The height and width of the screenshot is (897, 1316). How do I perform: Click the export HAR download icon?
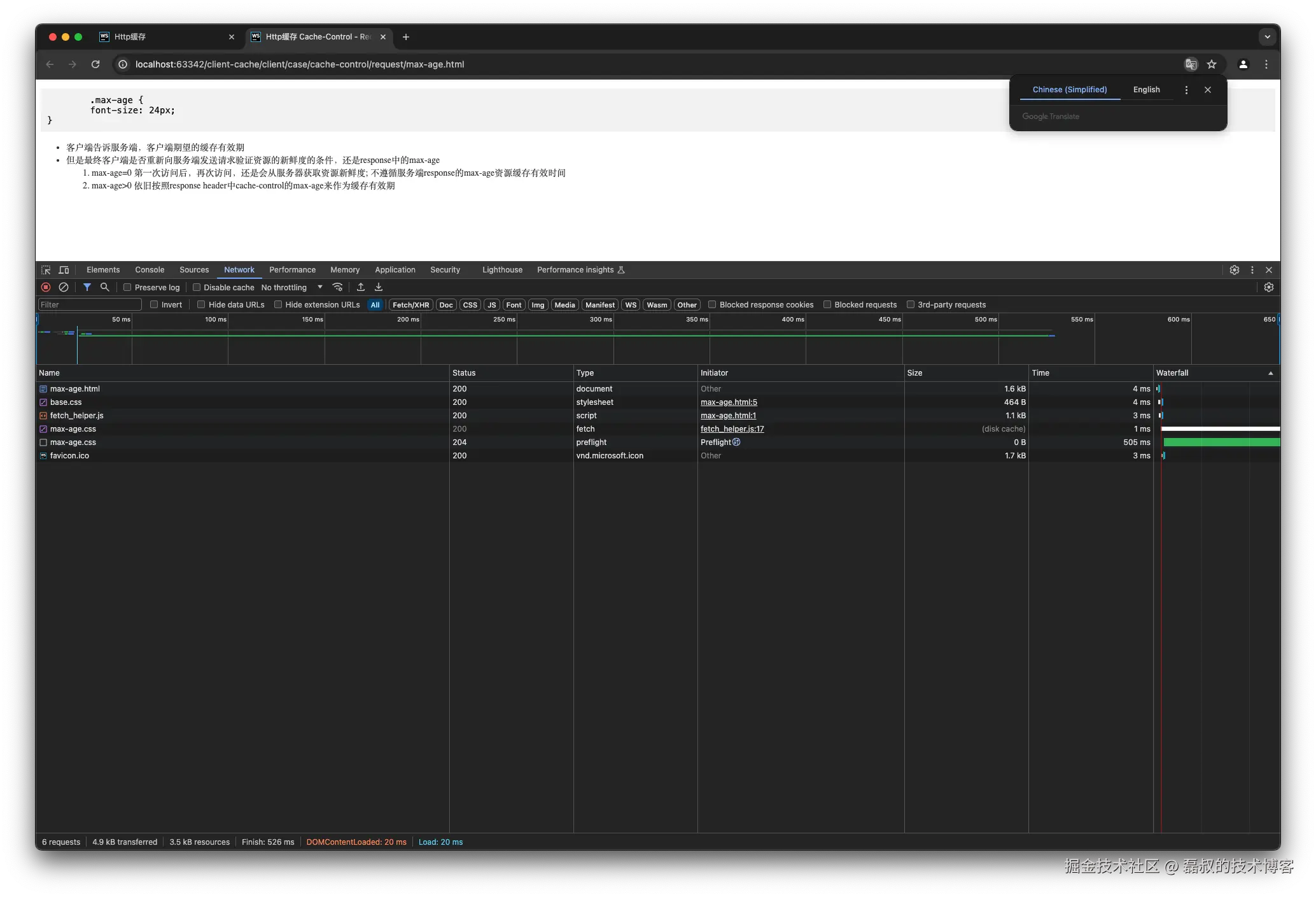379,287
